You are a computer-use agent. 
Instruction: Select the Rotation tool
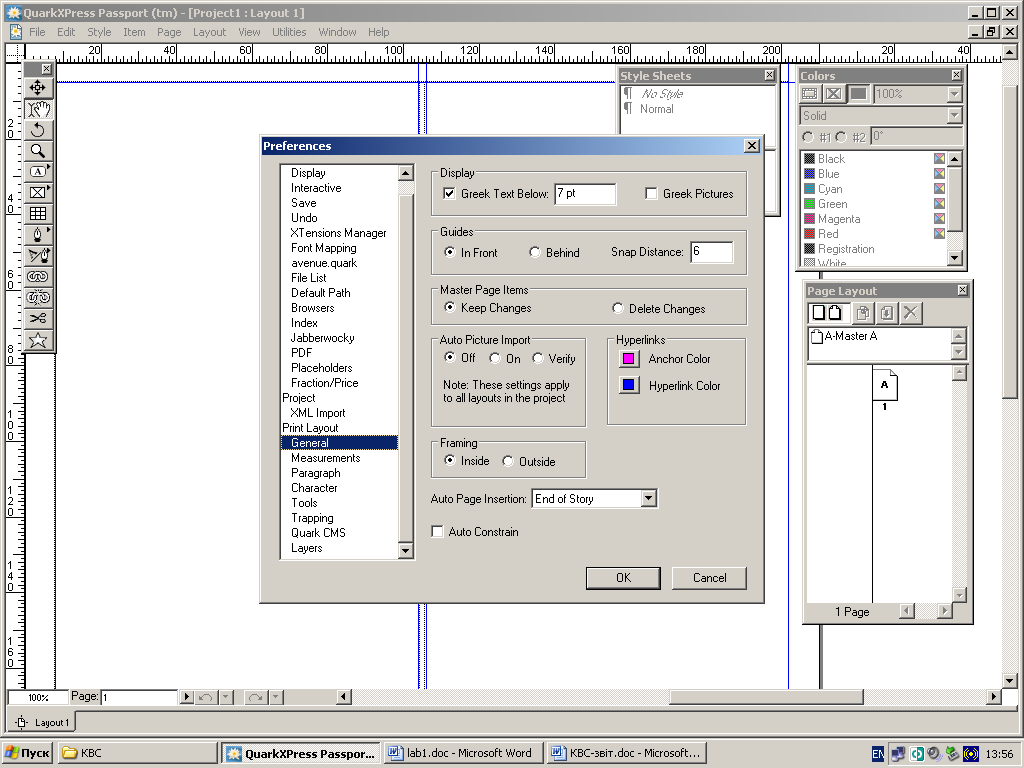(38, 130)
